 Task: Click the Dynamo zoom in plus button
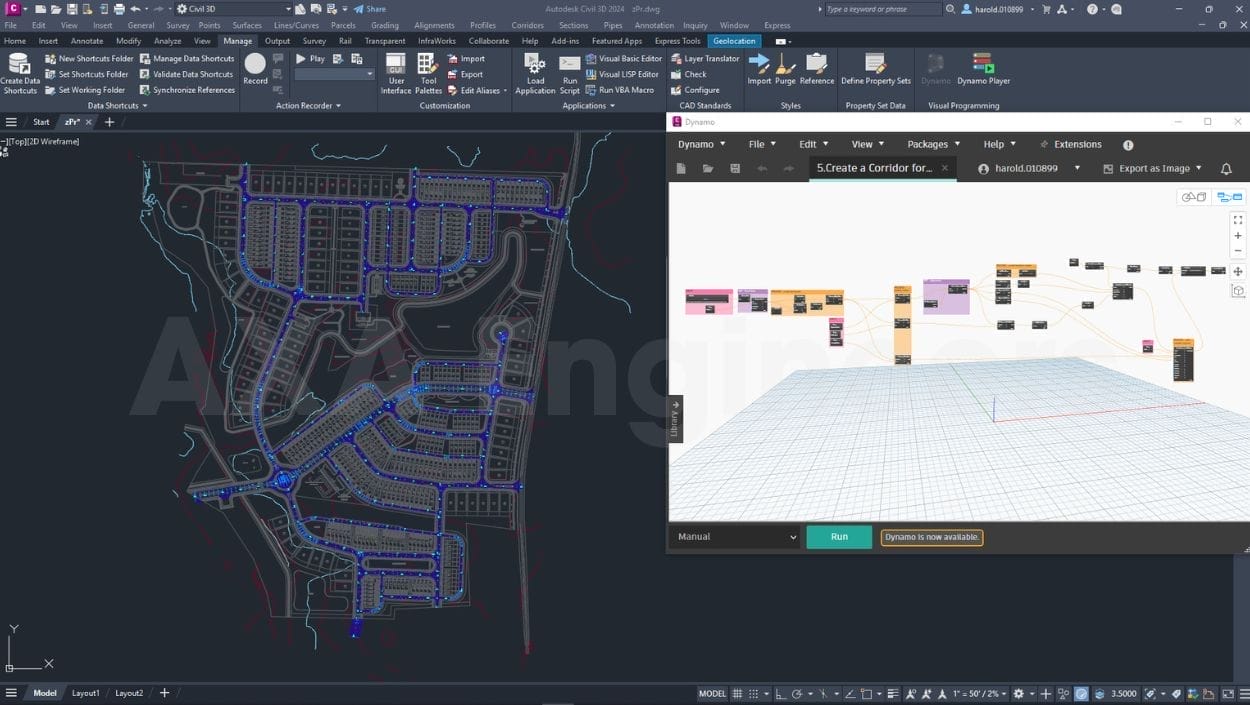tap(1238, 236)
